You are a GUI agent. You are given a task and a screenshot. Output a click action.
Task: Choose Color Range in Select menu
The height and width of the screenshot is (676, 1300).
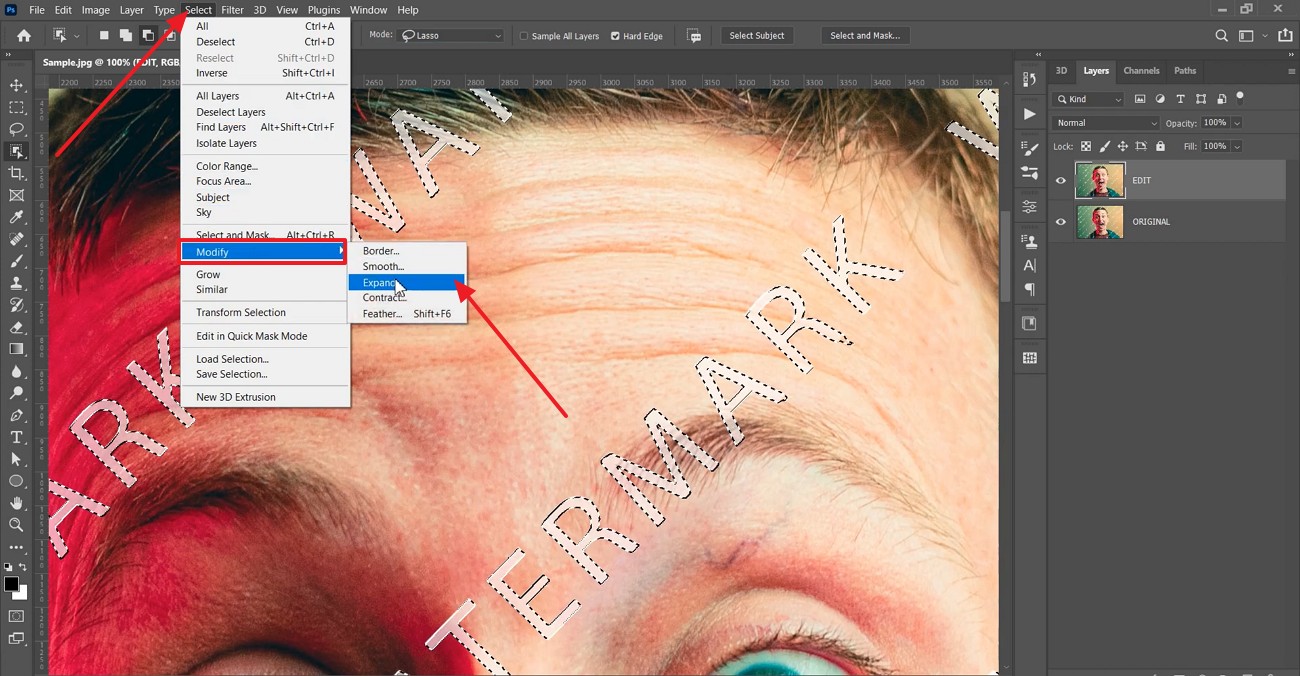point(265,166)
